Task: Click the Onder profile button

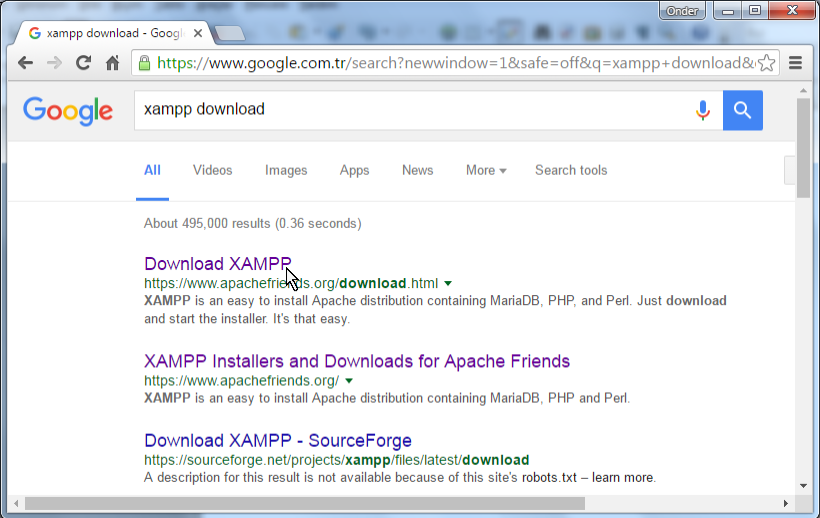Action: (682, 11)
